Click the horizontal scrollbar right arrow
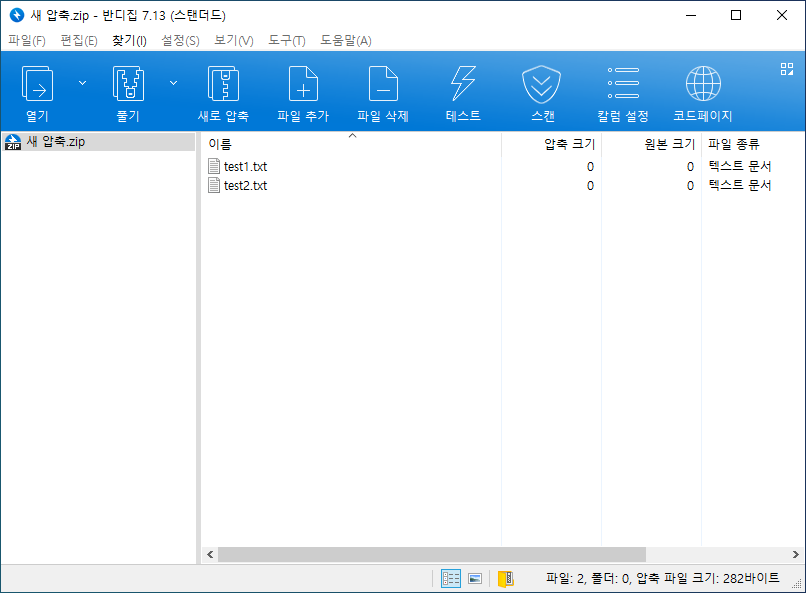This screenshot has height=593, width=806. tap(795, 554)
